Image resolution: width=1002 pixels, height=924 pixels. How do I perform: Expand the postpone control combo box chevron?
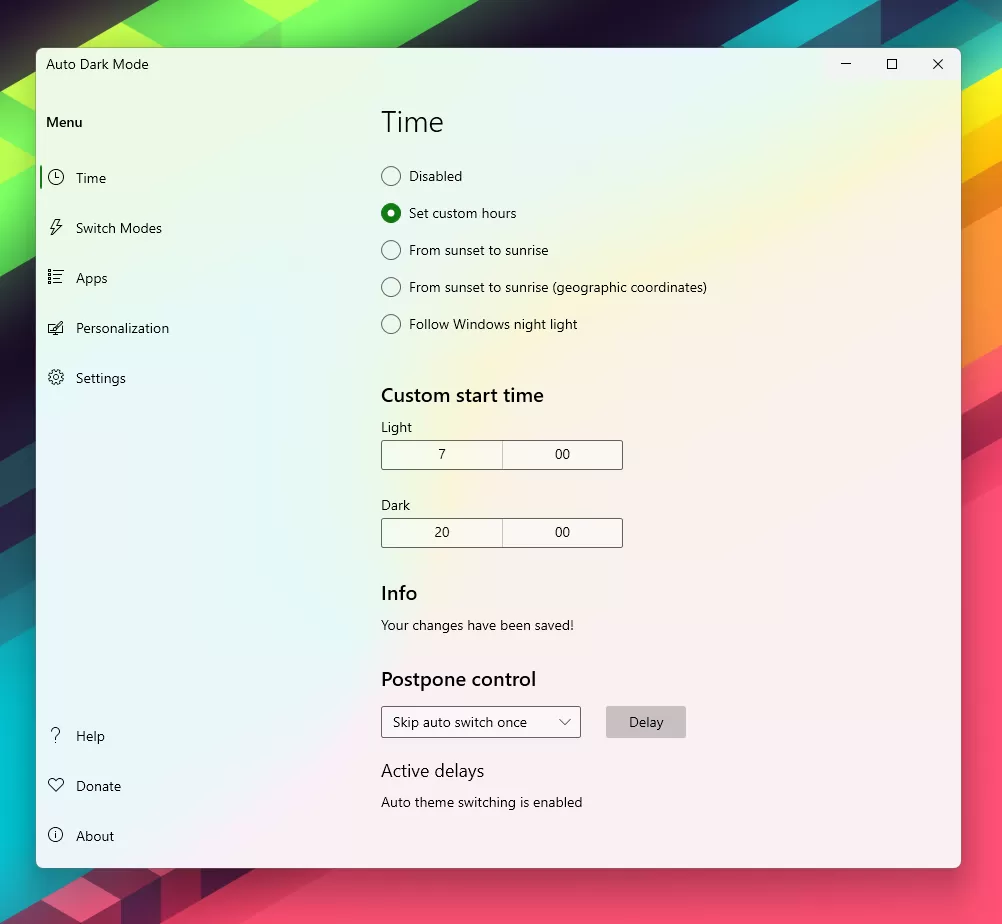tap(566, 721)
